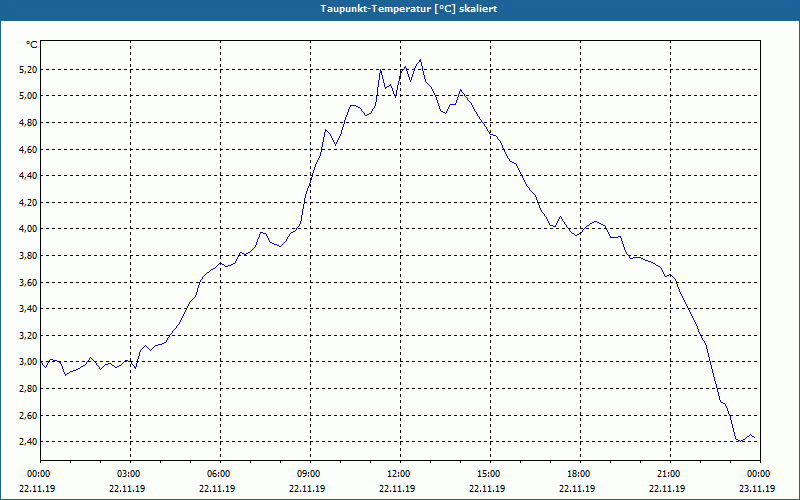Select the 3,00 y-axis label
This screenshot has height=500, width=800.
[29, 362]
